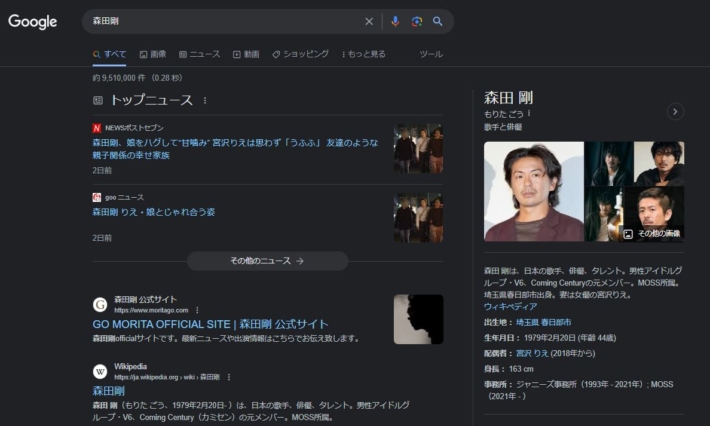Image resolution: width=710 pixels, height=426 pixels.
Task: Click the Wikipedia favicon icon
Action: (x=100, y=372)
